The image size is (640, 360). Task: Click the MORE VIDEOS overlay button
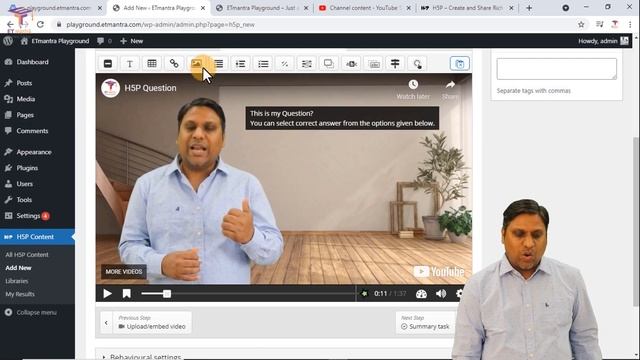tap(124, 271)
